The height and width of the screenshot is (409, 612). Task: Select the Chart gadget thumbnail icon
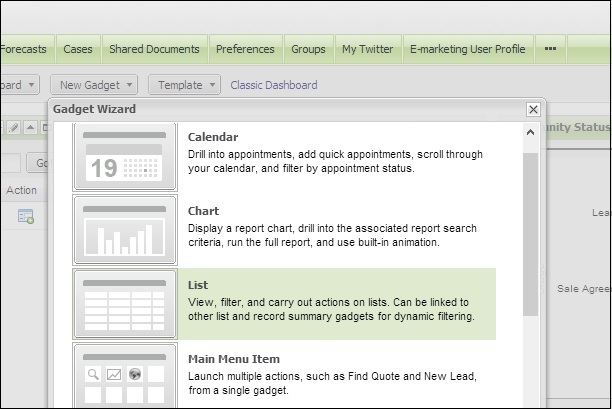coord(125,230)
